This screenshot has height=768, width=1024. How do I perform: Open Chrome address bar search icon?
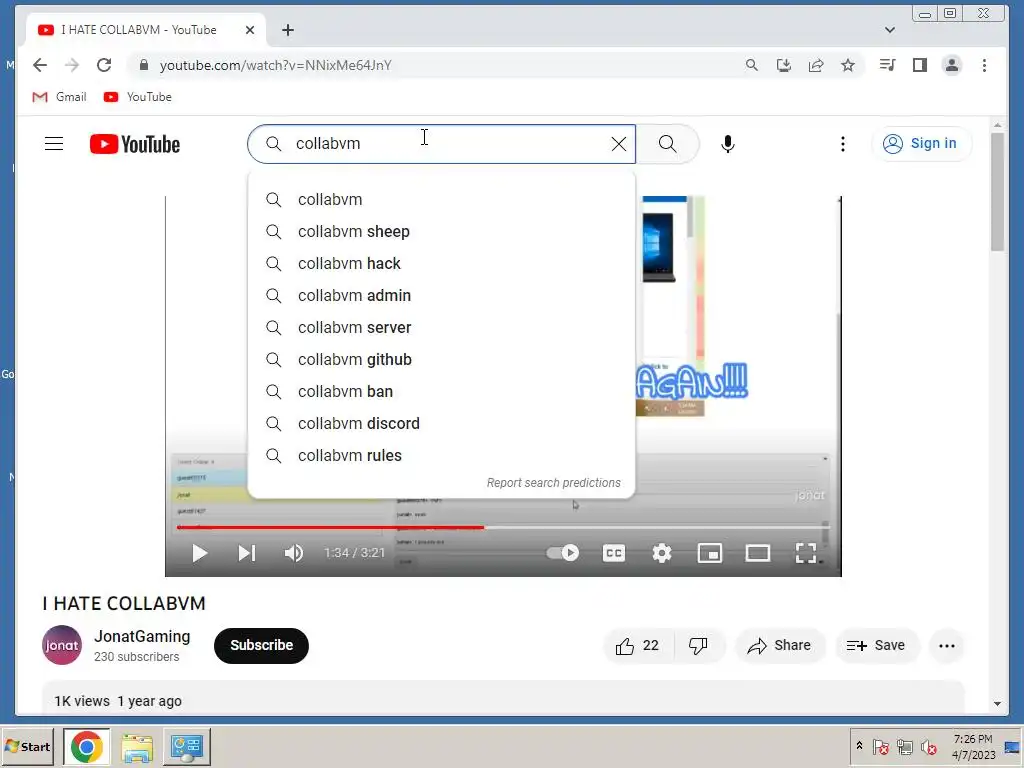pos(752,65)
